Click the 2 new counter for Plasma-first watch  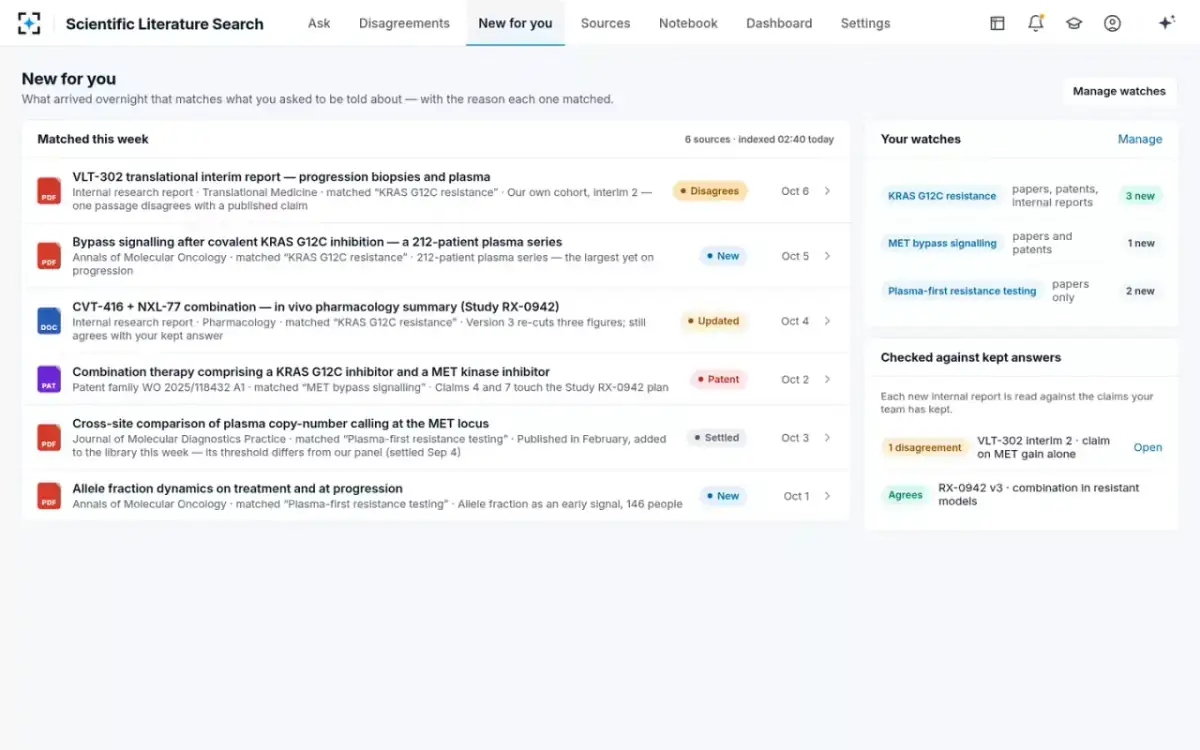click(x=1140, y=291)
